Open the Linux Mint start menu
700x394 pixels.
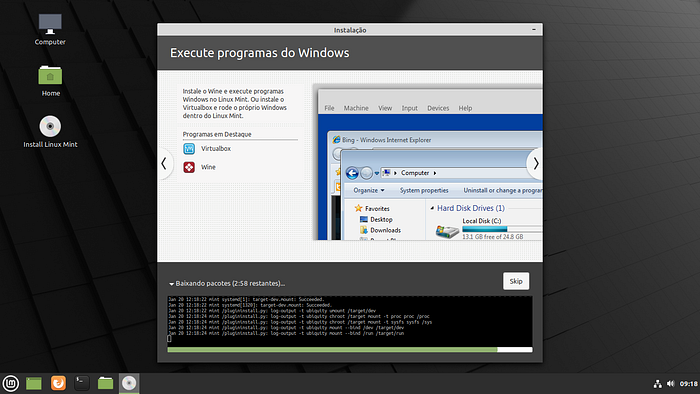point(11,383)
